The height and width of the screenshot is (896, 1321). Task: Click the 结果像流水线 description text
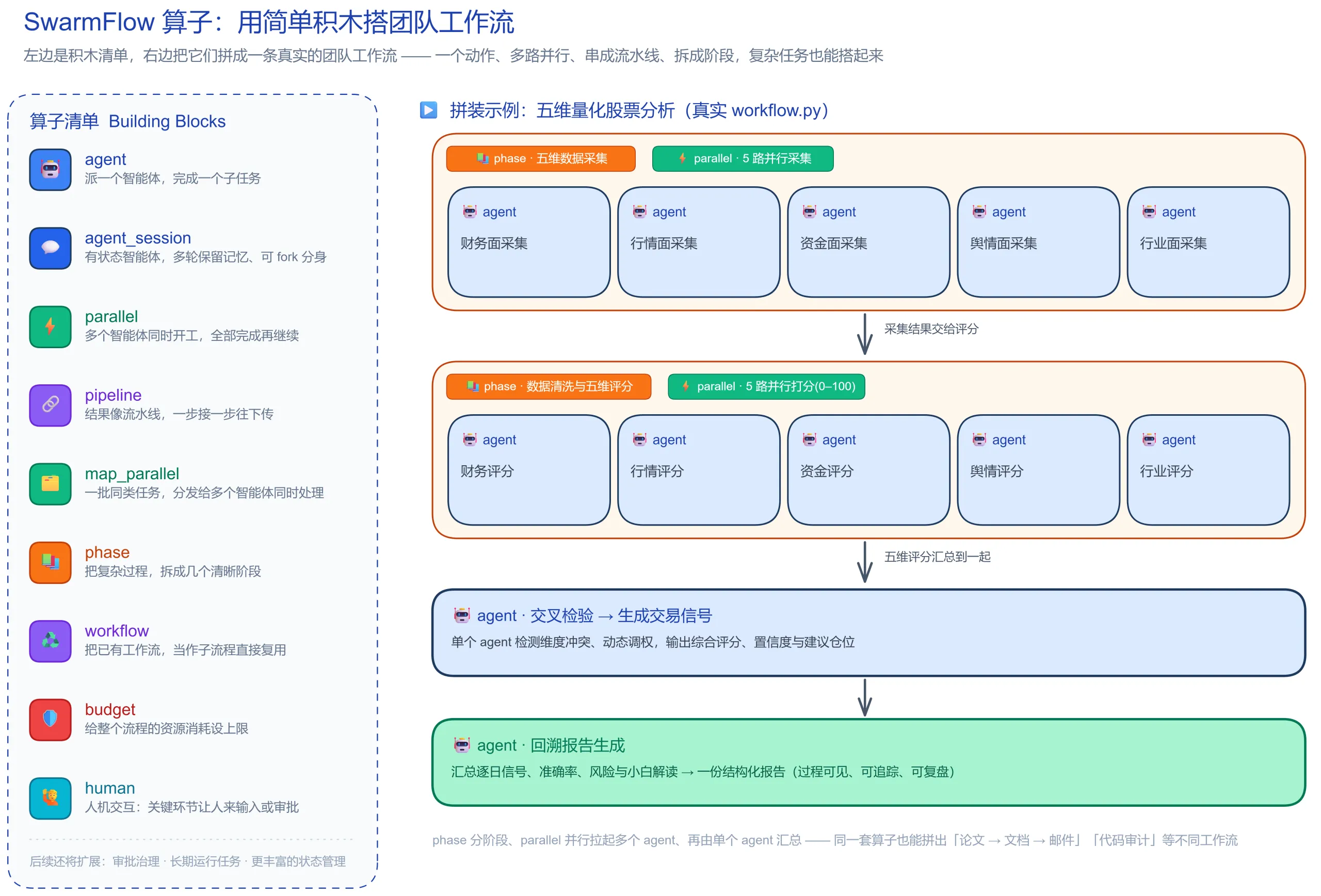[x=179, y=414]
